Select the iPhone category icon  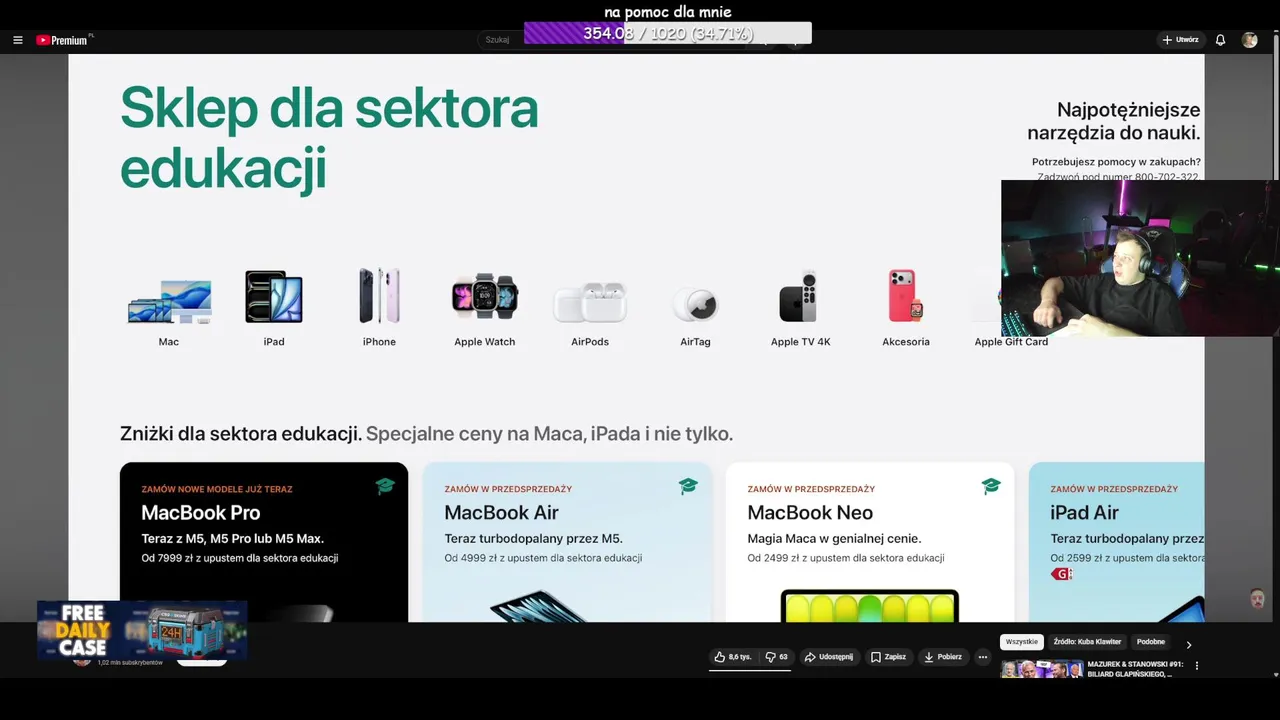coord(379,296)
